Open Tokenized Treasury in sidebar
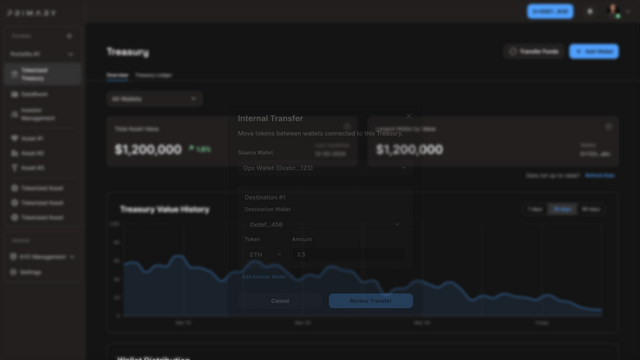The width and height of the screenshot is (640, 360). click(x=42, y=74)
